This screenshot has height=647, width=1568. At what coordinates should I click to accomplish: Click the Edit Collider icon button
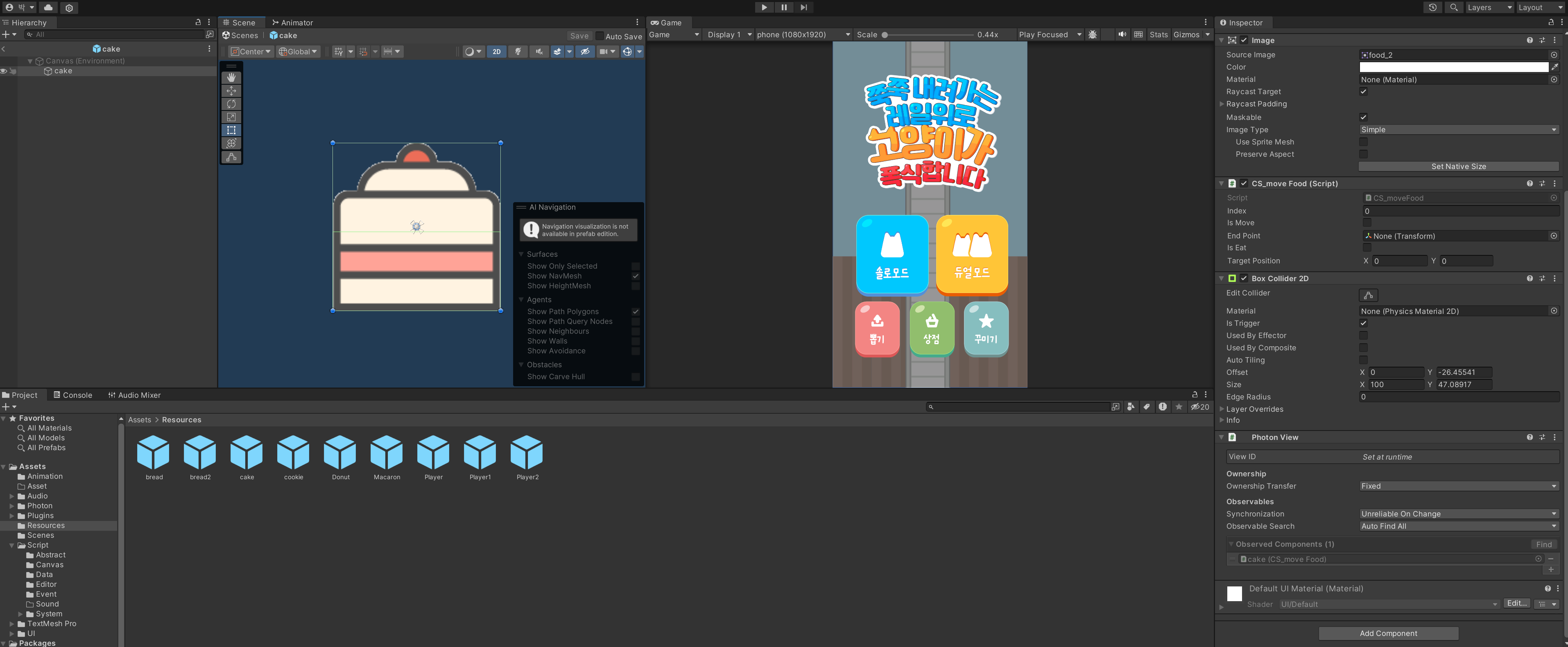click(1368, 295)
